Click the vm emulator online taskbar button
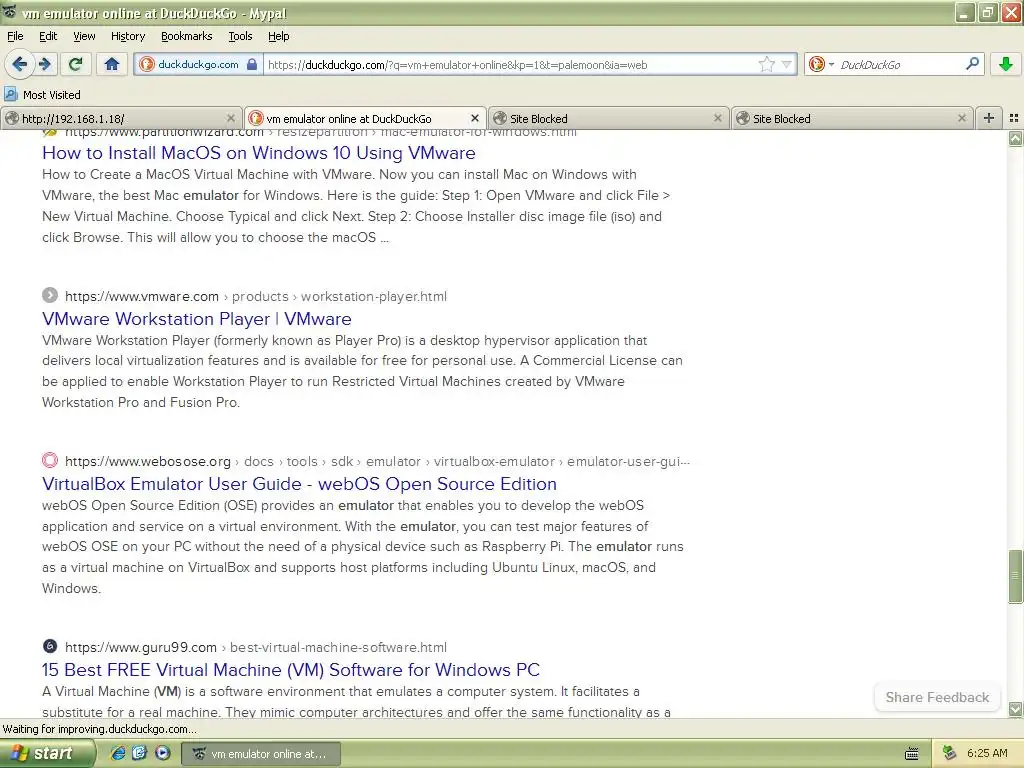The height and width of the screenshot is (768, 1024). tap(261, 754)
